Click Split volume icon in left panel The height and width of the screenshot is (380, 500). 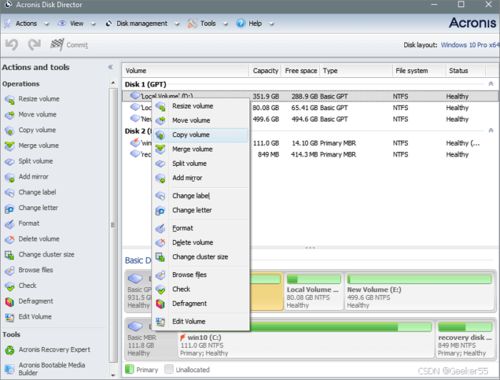[10, 162]
